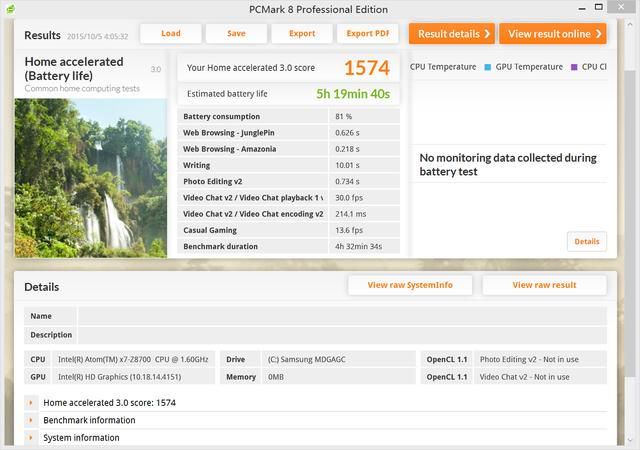Click the 4h 32min 34s duration value
This screenshot has width=640, height=450.
point(358,247)
